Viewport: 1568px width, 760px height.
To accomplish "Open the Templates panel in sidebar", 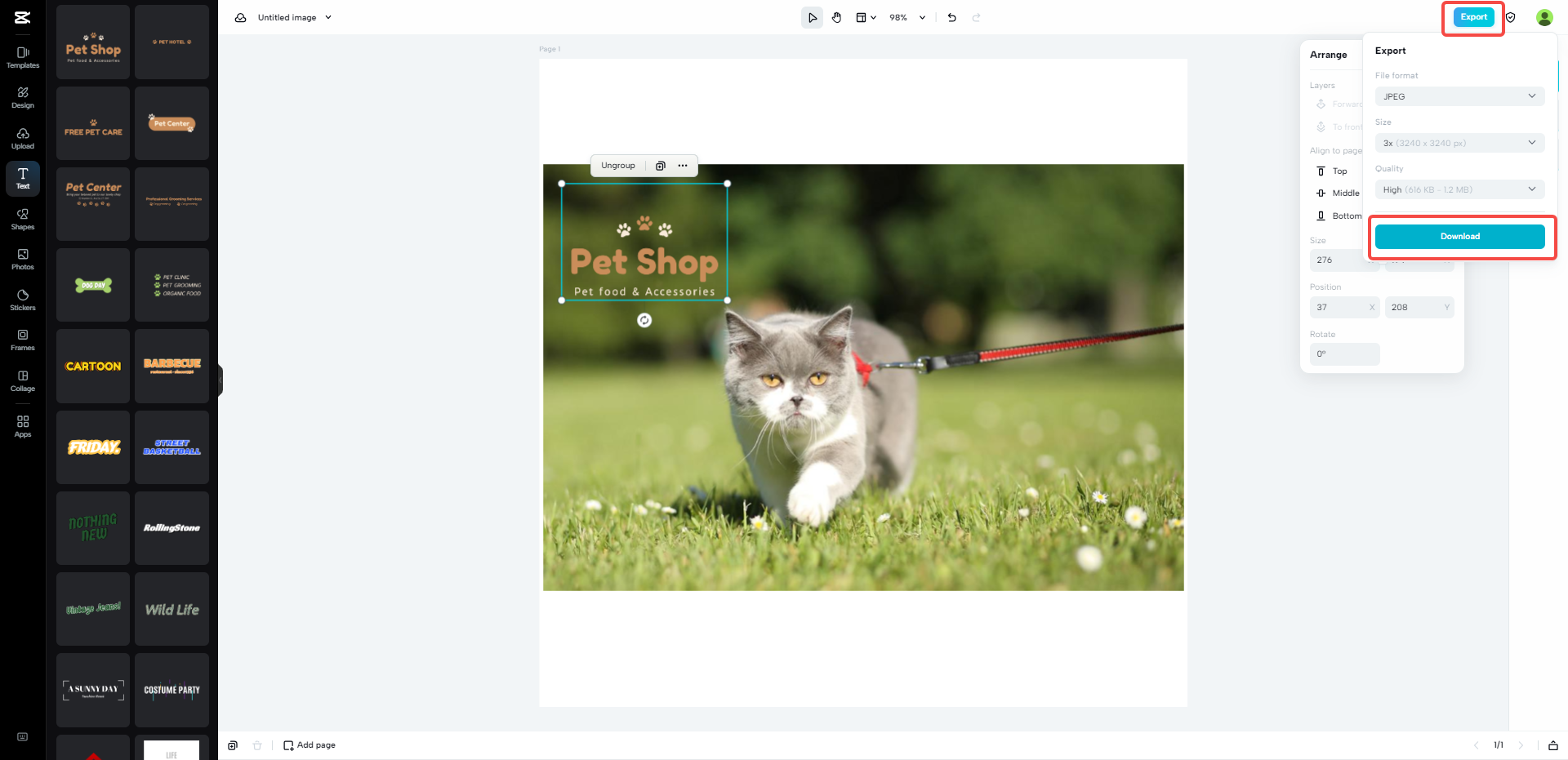I will click(23, 57).
